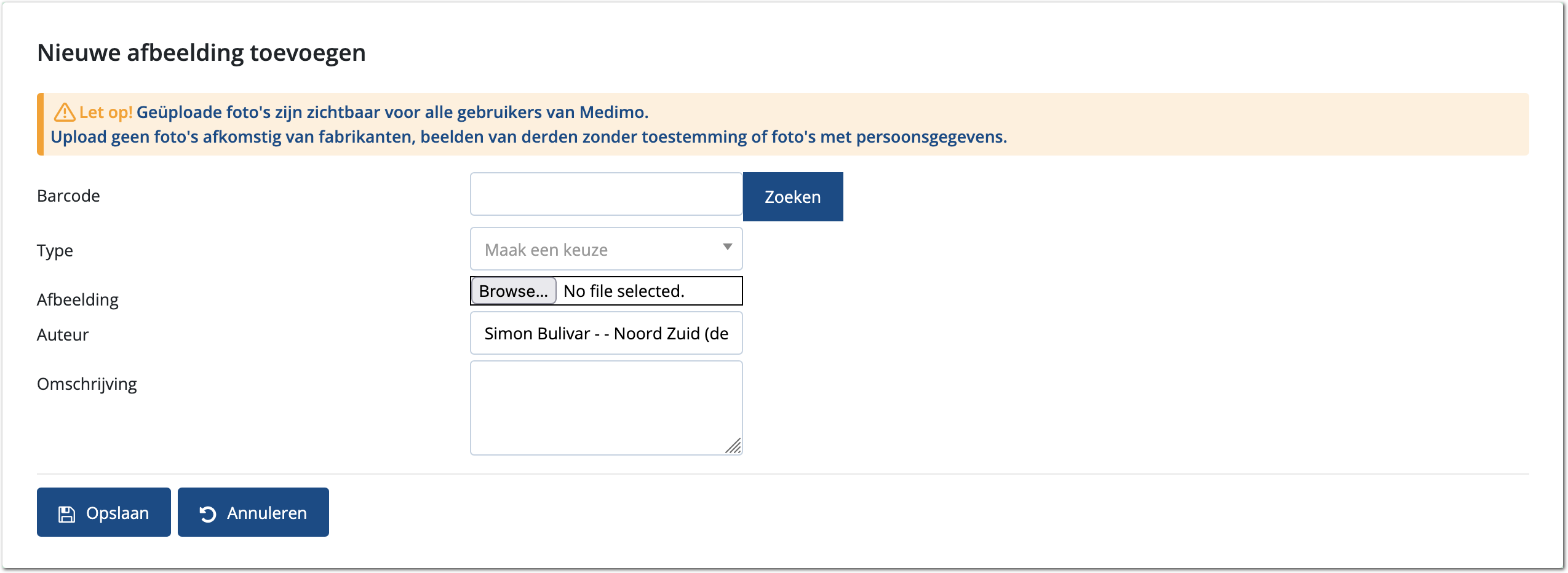The image size is (1568, 573).
Task: Save the form with Opslaan
Action: (x=104, y=513)
